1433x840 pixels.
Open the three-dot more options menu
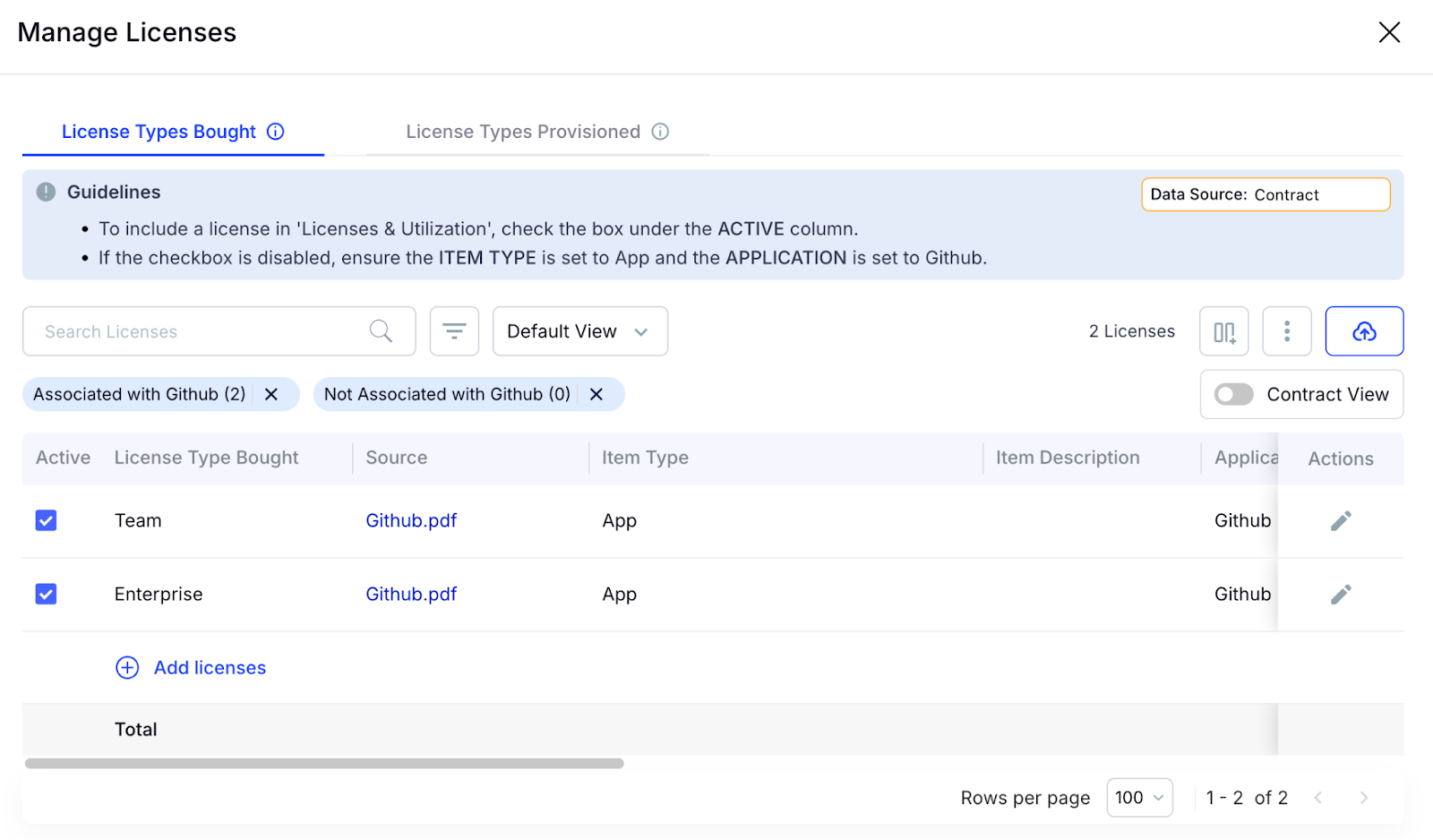(x=1287, y=331)
